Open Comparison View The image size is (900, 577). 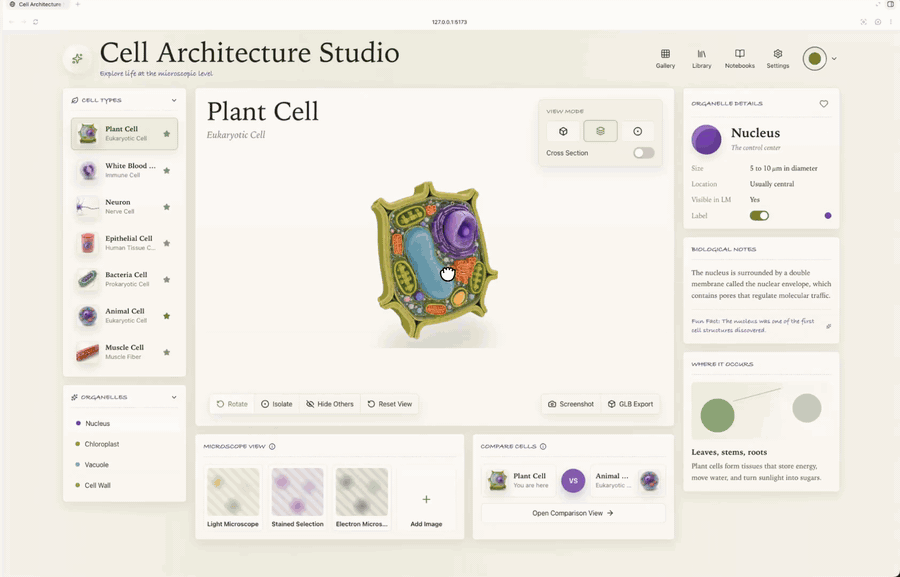coord(573,513)
